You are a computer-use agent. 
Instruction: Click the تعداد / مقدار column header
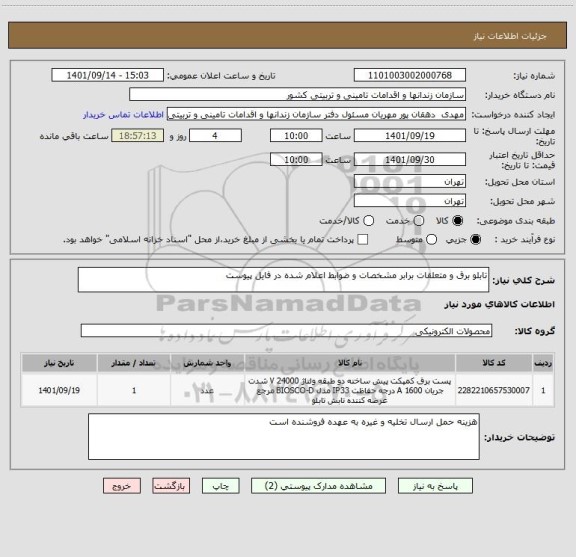(134, 363)
